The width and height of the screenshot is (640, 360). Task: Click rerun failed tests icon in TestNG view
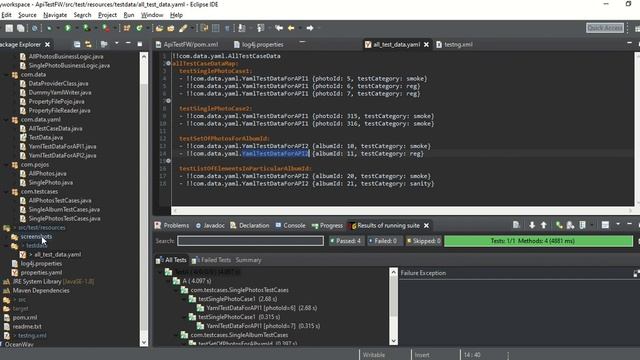pos(570,225)
